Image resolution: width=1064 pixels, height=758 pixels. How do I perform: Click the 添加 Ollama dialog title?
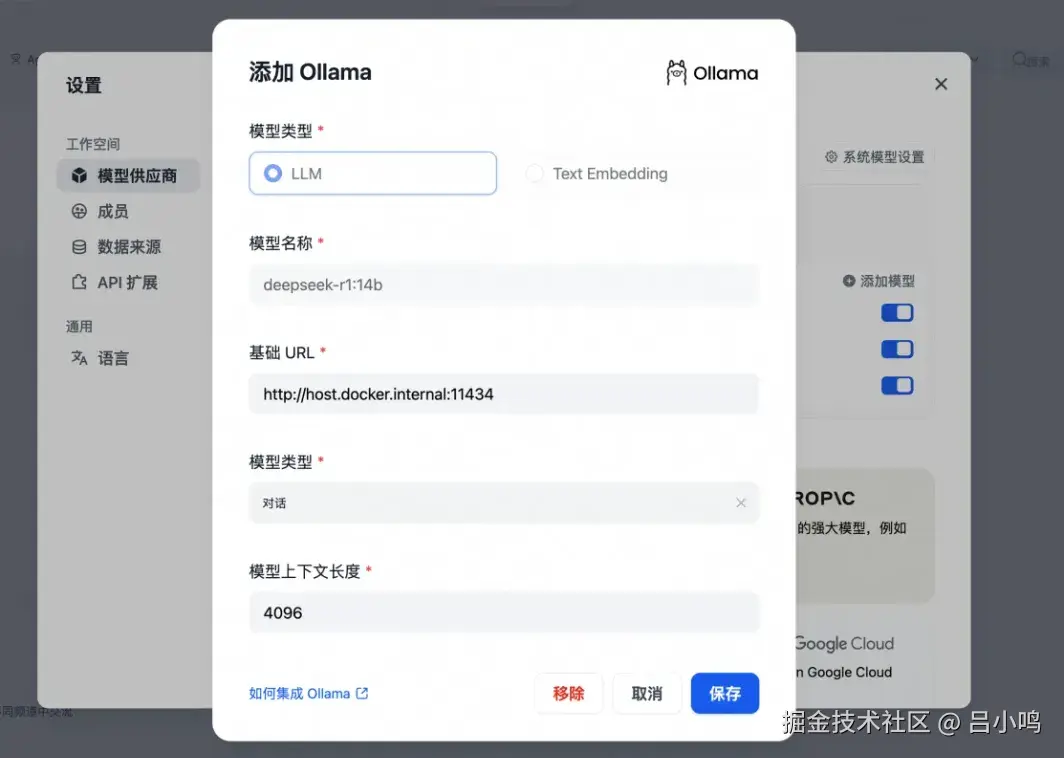310,72
